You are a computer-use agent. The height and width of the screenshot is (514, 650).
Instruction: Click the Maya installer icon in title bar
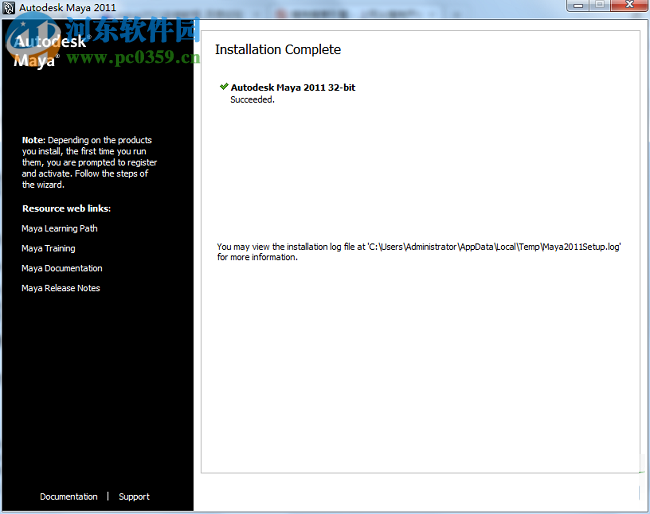point(9,7)
